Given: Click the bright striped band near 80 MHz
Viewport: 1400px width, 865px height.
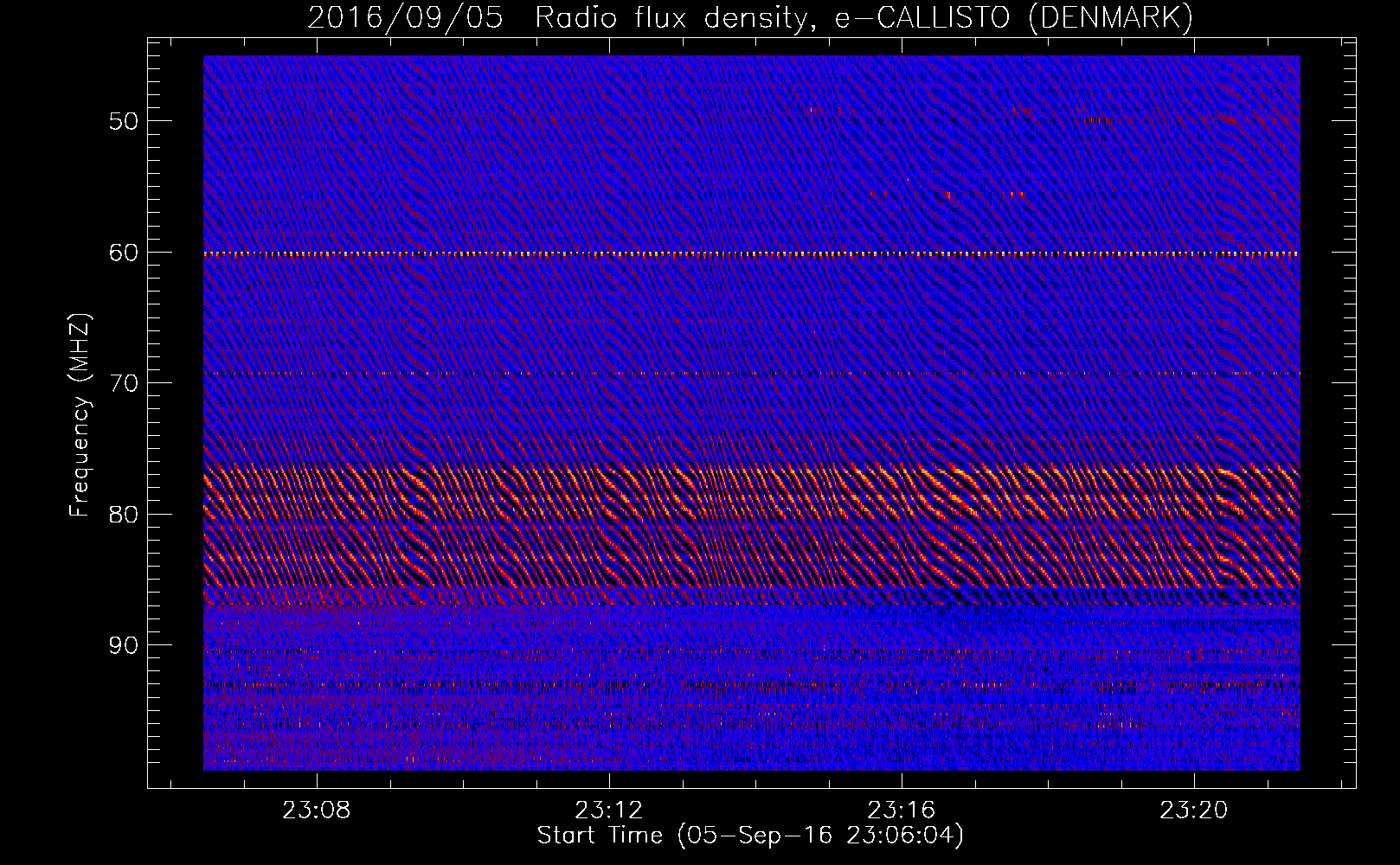Looking at the screenshot, I should point(751,528).
